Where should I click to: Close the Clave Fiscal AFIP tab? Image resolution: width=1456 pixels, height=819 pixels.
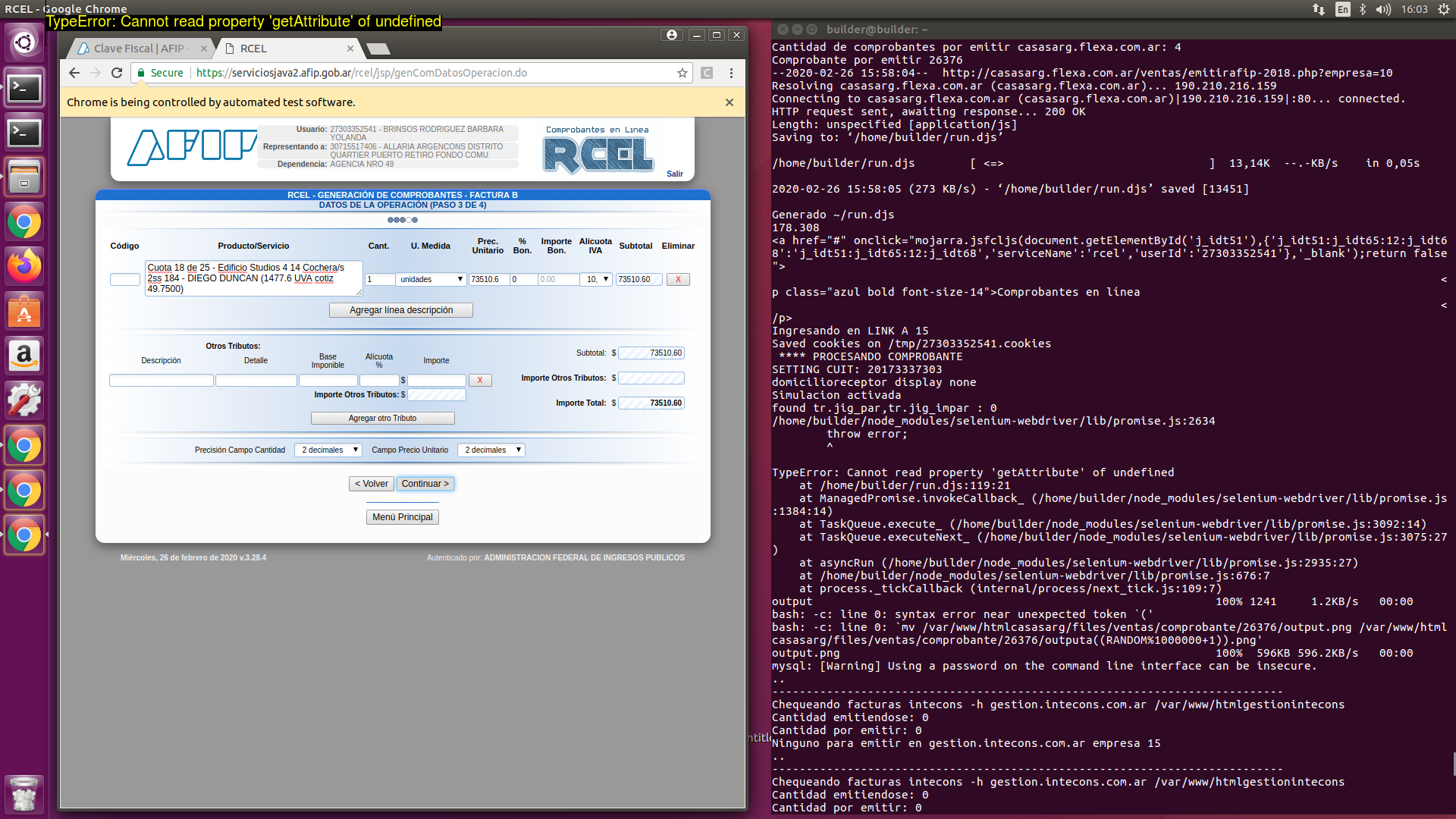tap(203, 49)
